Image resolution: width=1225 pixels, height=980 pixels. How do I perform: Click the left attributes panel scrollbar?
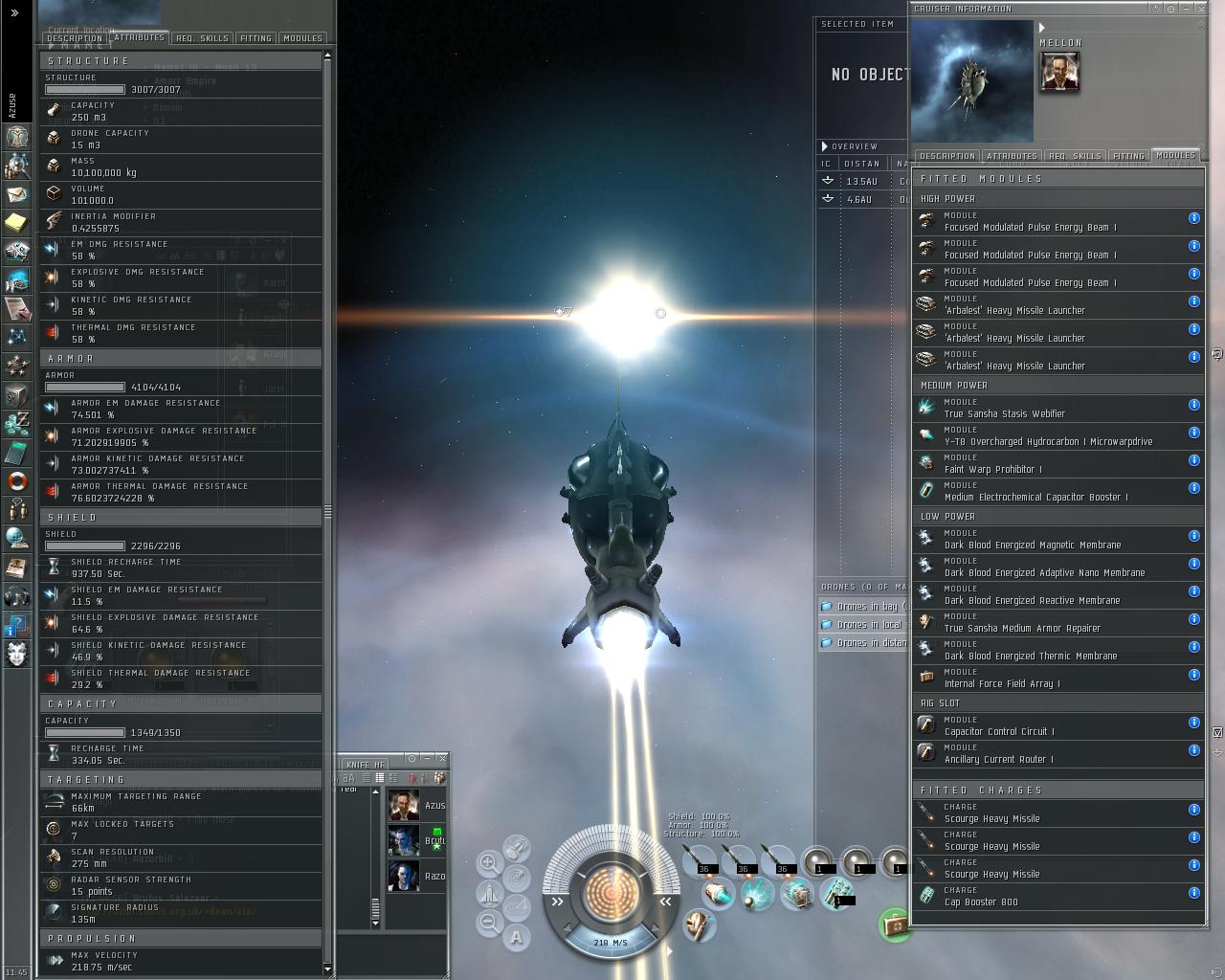[x=327, y=512]
